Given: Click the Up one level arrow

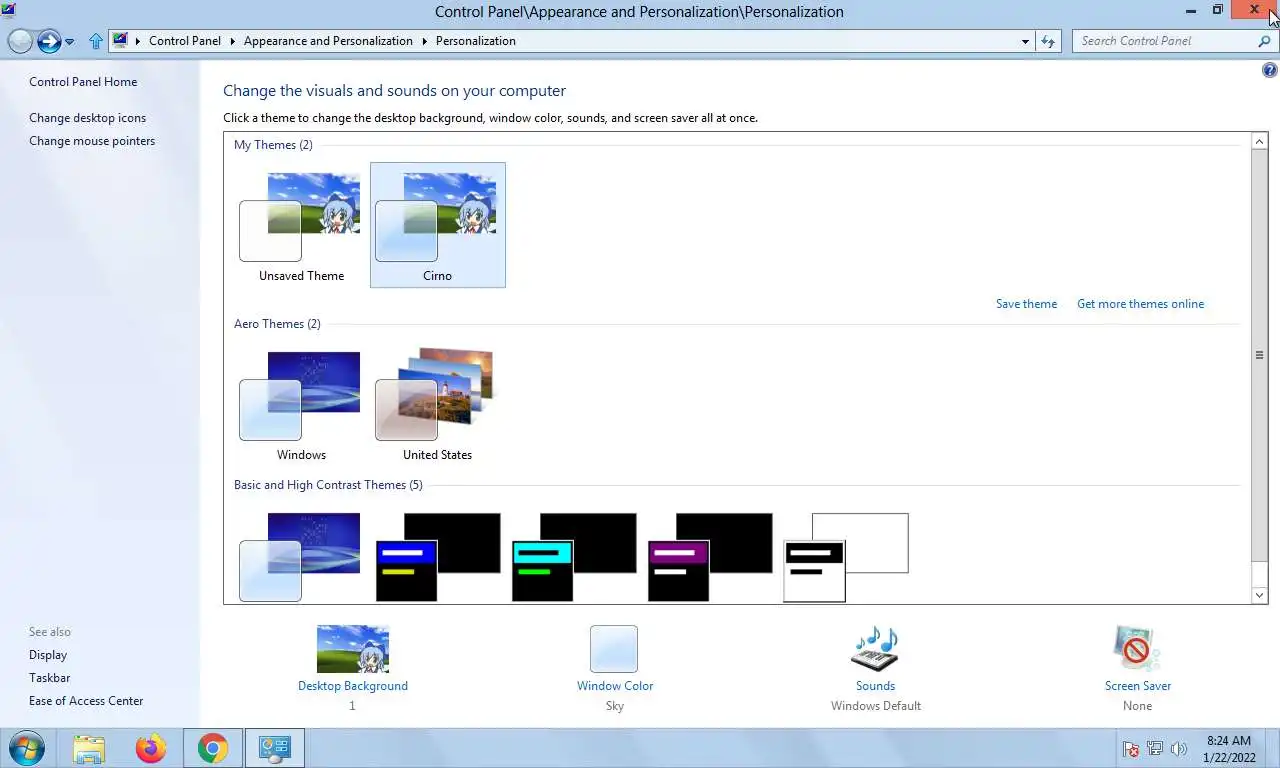Looking at the screenshot, I should [96, 41].
